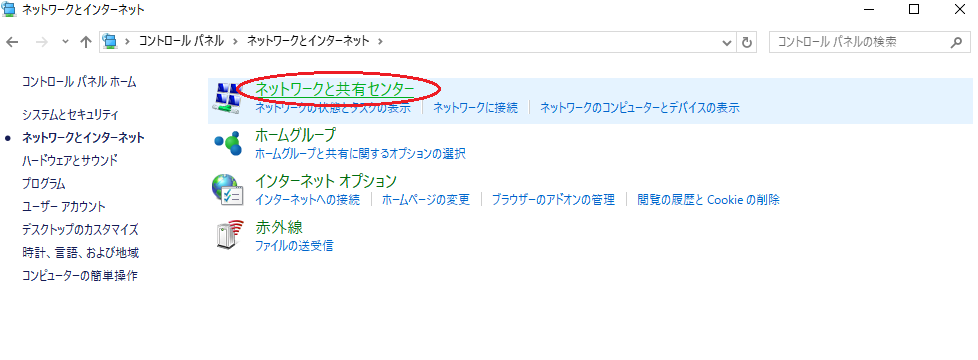
Task: Open ブラウザーのアドオンの管理 link
Action: coord(553,200)
